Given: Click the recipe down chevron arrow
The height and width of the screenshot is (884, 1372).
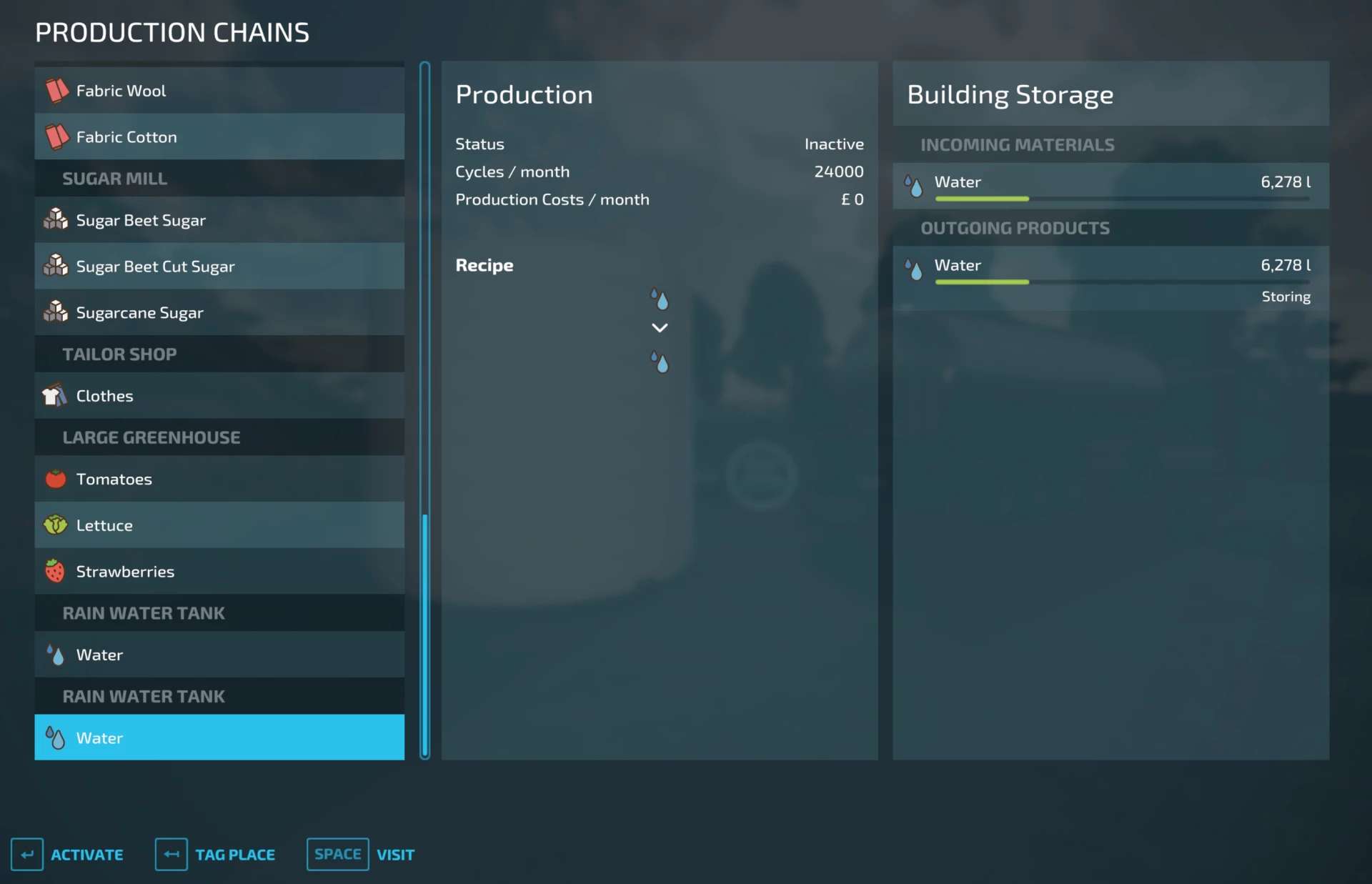Looking at the screenshot, I should 660,328.
